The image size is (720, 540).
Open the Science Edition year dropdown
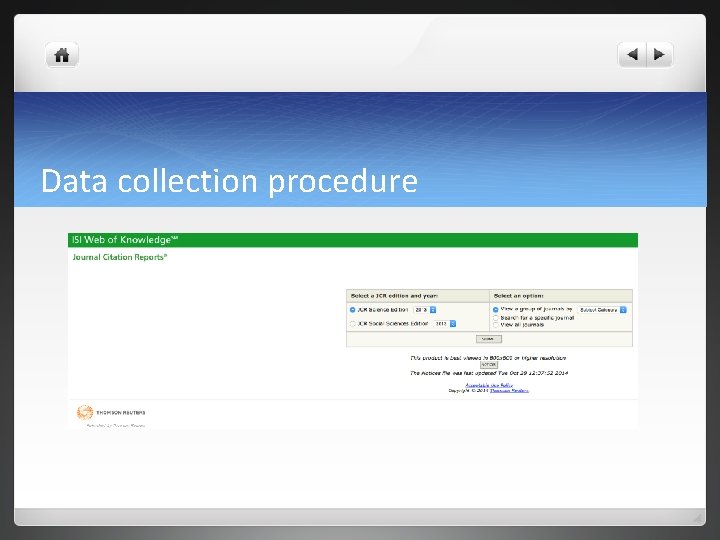click(425, 310)
